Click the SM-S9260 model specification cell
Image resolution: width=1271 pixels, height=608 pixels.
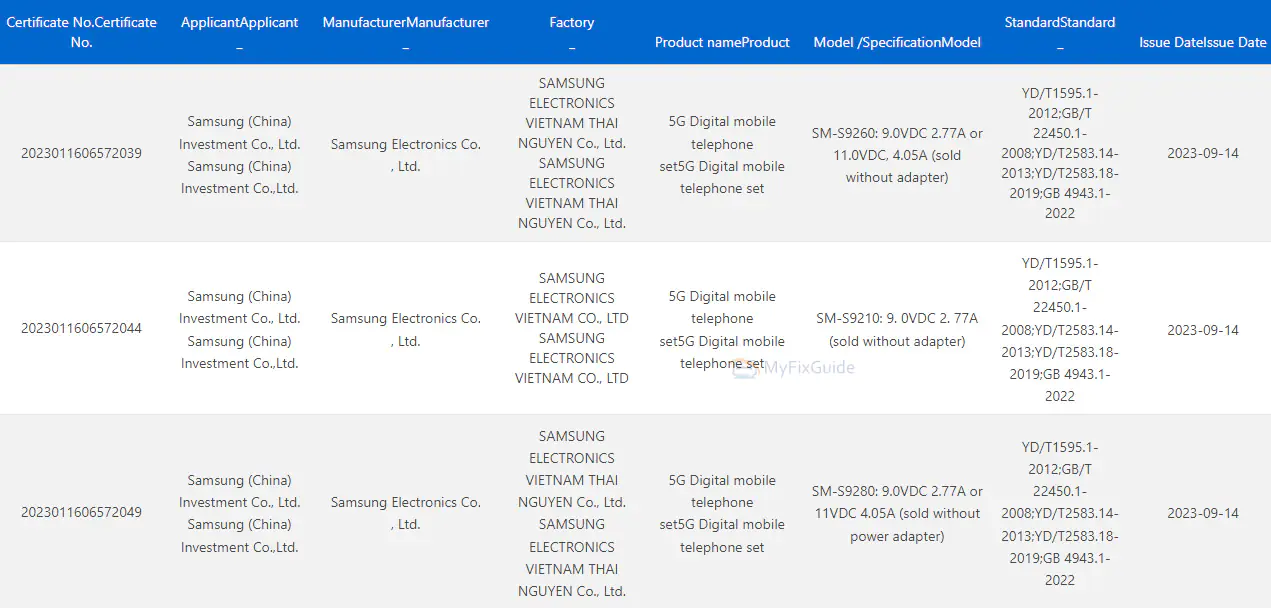897,155
